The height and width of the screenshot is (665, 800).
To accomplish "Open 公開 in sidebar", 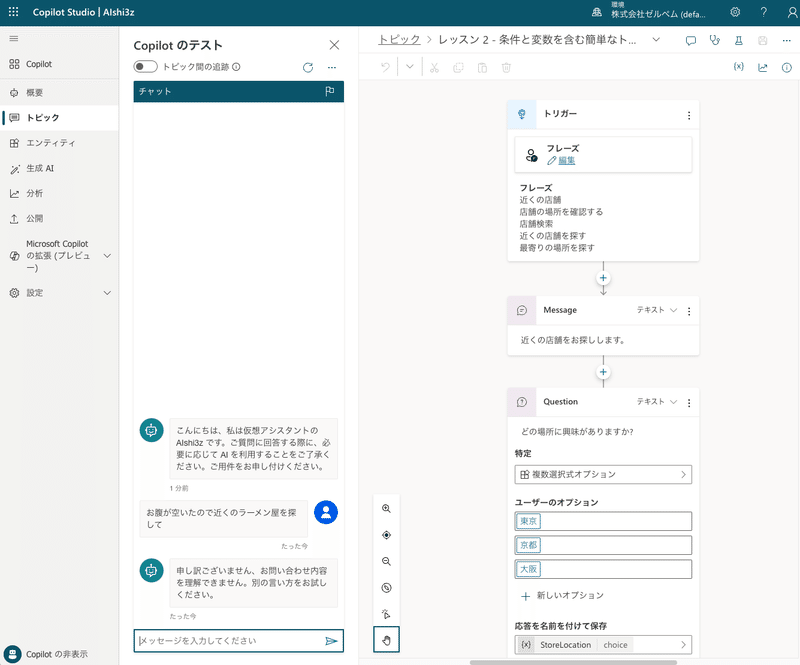I will [59, 218].
